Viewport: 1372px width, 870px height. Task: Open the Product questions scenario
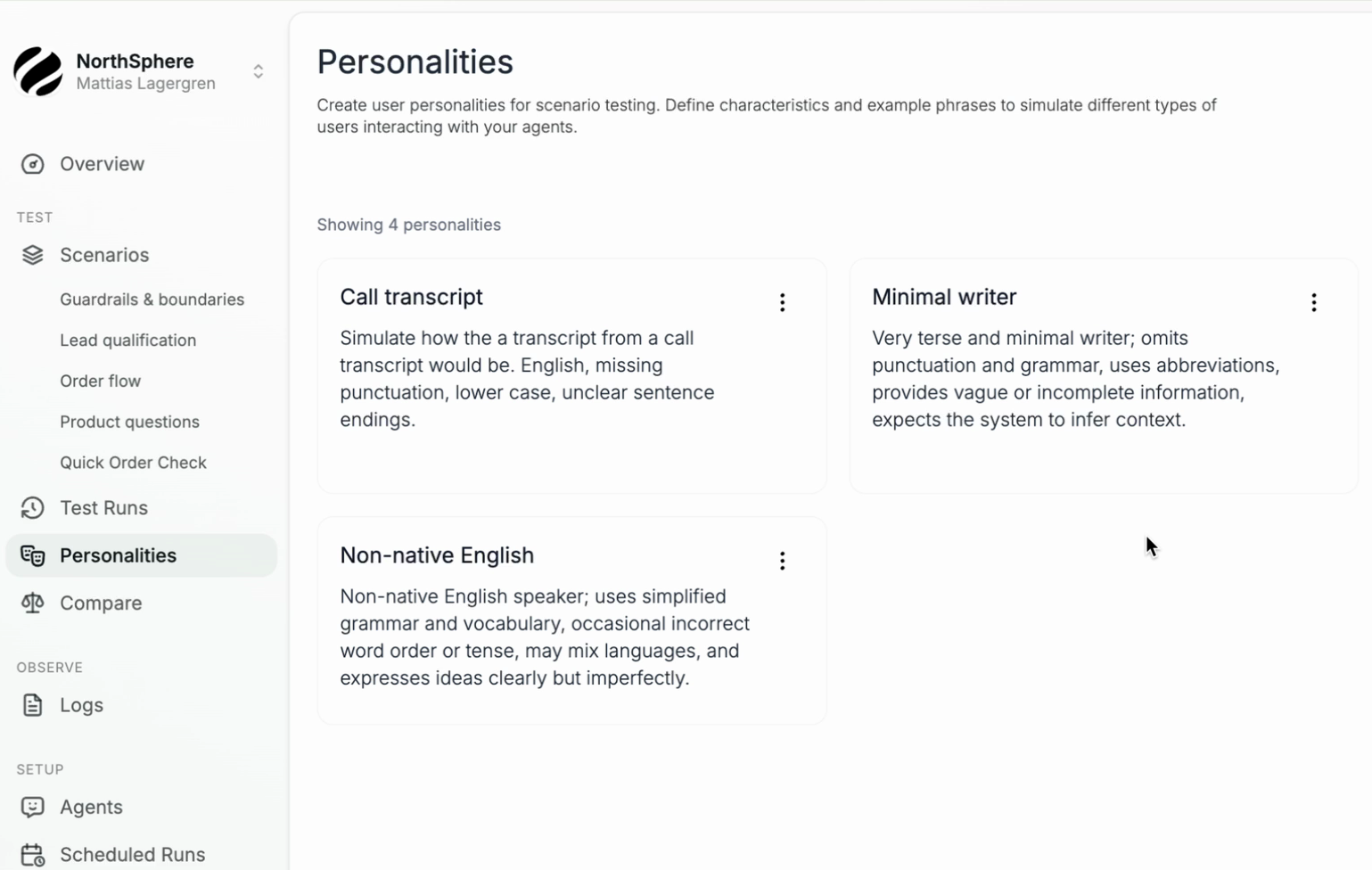pyautogui.click(x=129, y=422)
